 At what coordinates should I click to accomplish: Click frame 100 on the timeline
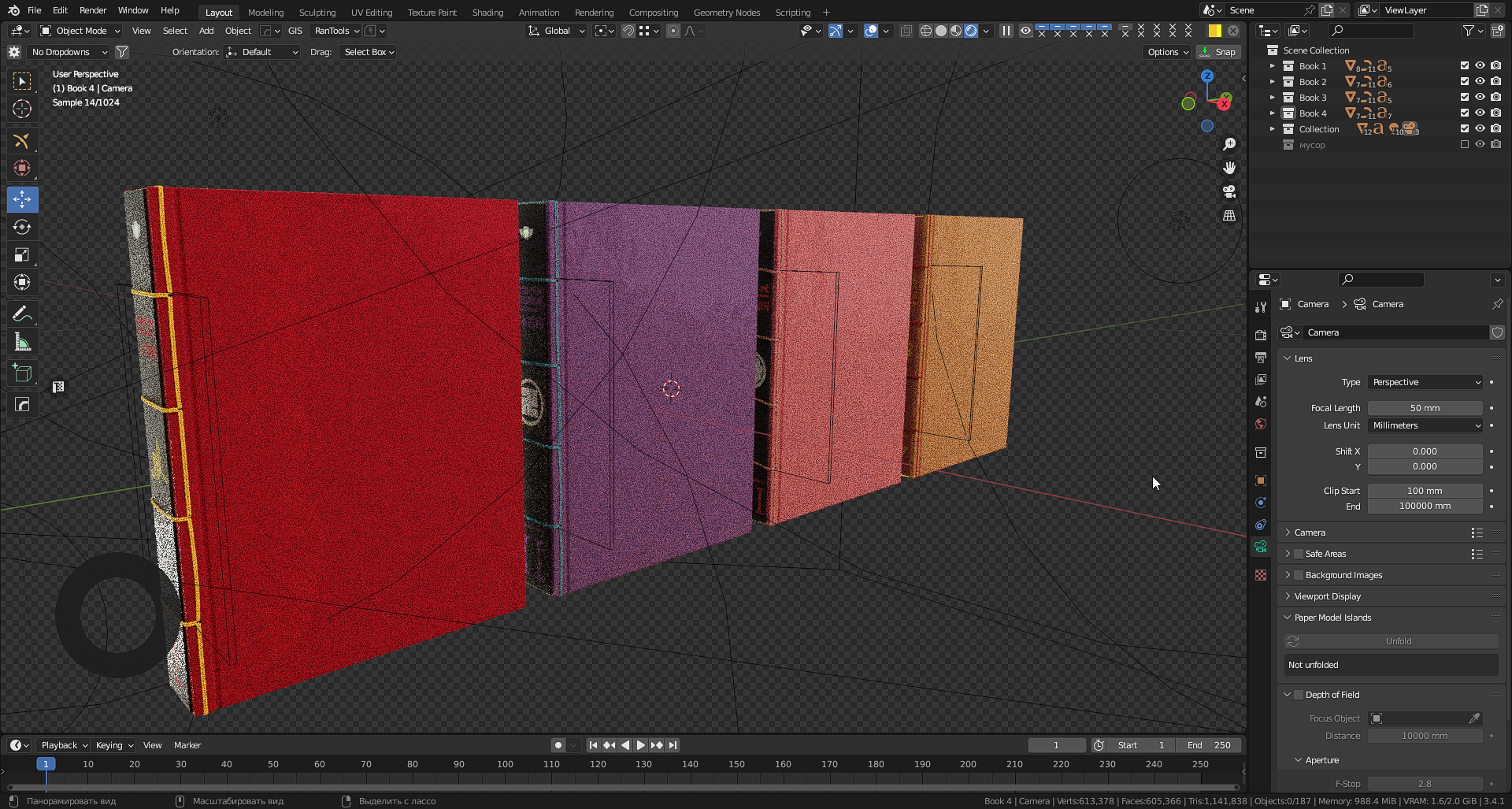click(505, 764)
